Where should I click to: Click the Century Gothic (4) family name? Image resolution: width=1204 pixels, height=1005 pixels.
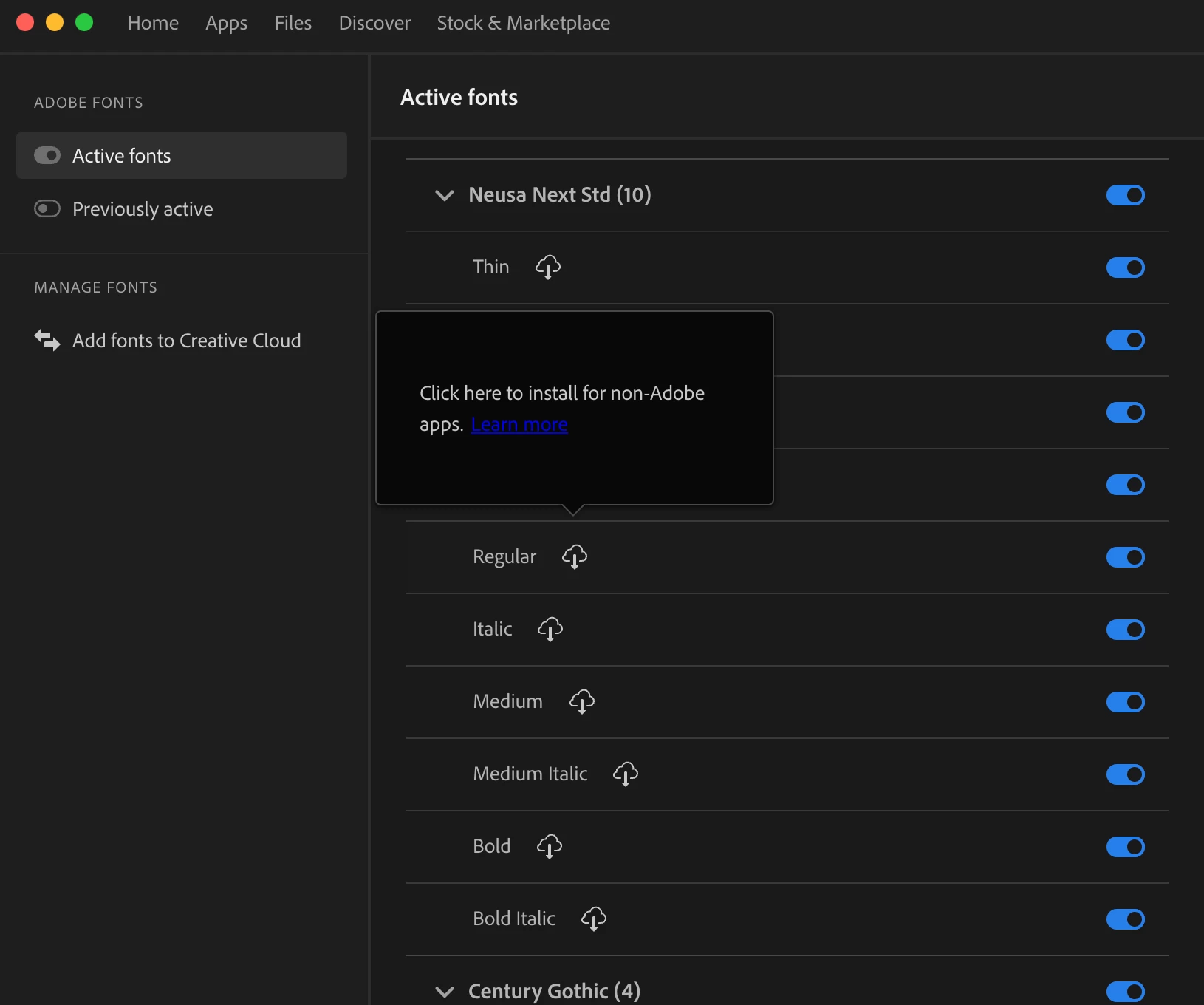coord(554,991)
